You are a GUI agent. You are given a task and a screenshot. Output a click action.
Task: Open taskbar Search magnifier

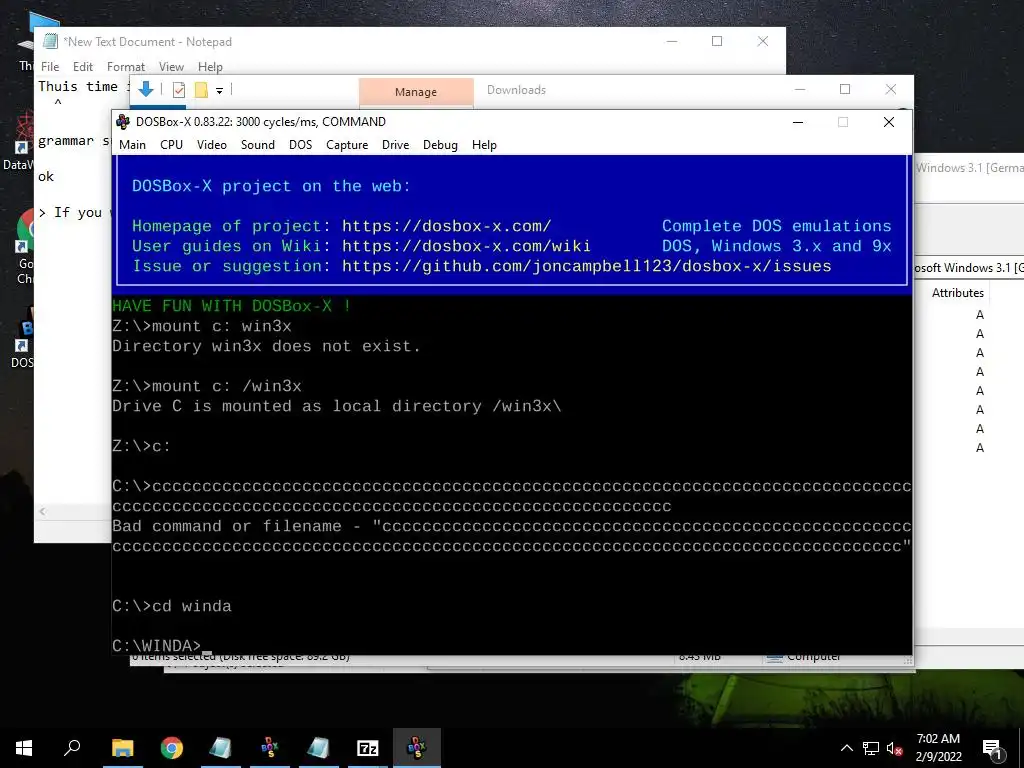pyautogui.click(x=72, y=748)
